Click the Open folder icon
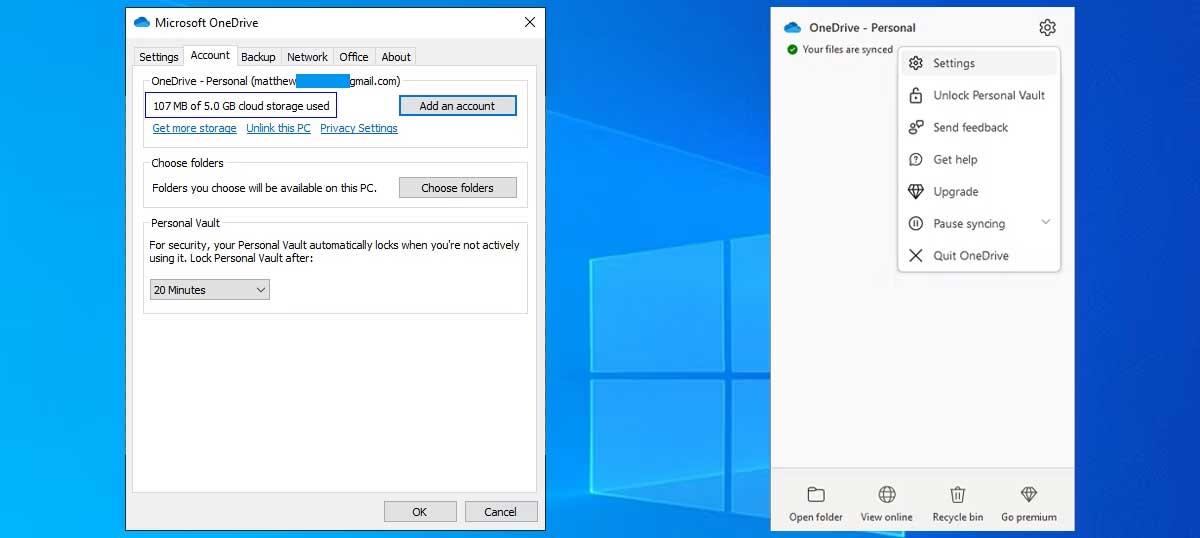The height and width of the screenshot is (538, 1200). 816,494
